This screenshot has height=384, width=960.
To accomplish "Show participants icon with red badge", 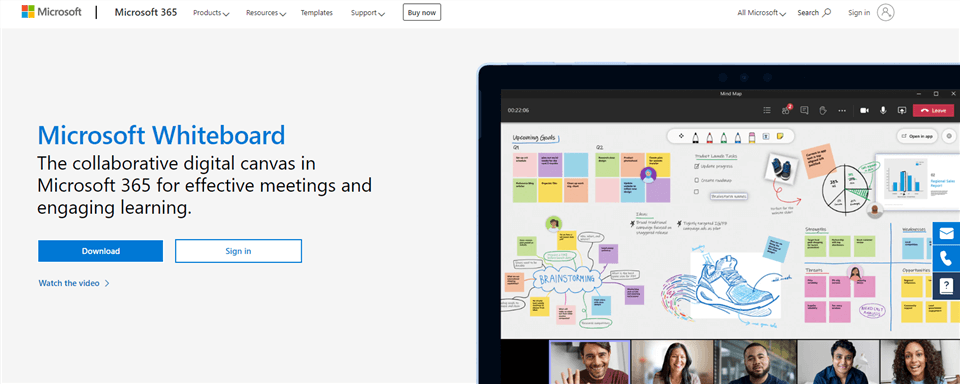I will tap(786, 110).
